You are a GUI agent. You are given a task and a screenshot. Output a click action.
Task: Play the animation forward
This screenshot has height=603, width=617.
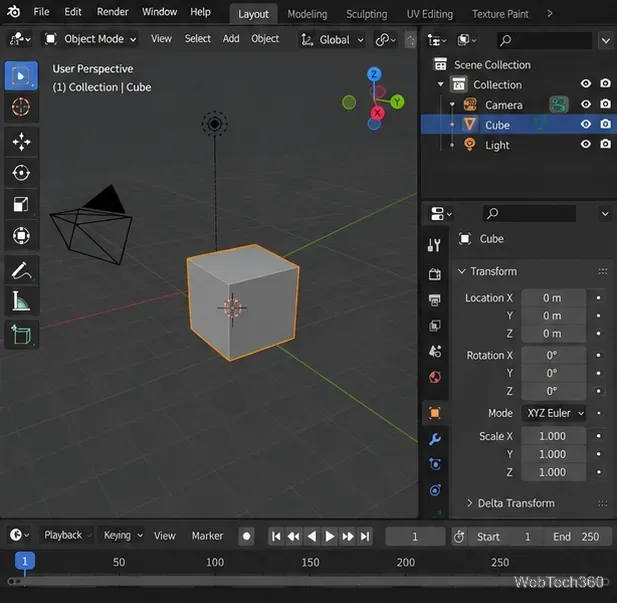coord(329,536)
